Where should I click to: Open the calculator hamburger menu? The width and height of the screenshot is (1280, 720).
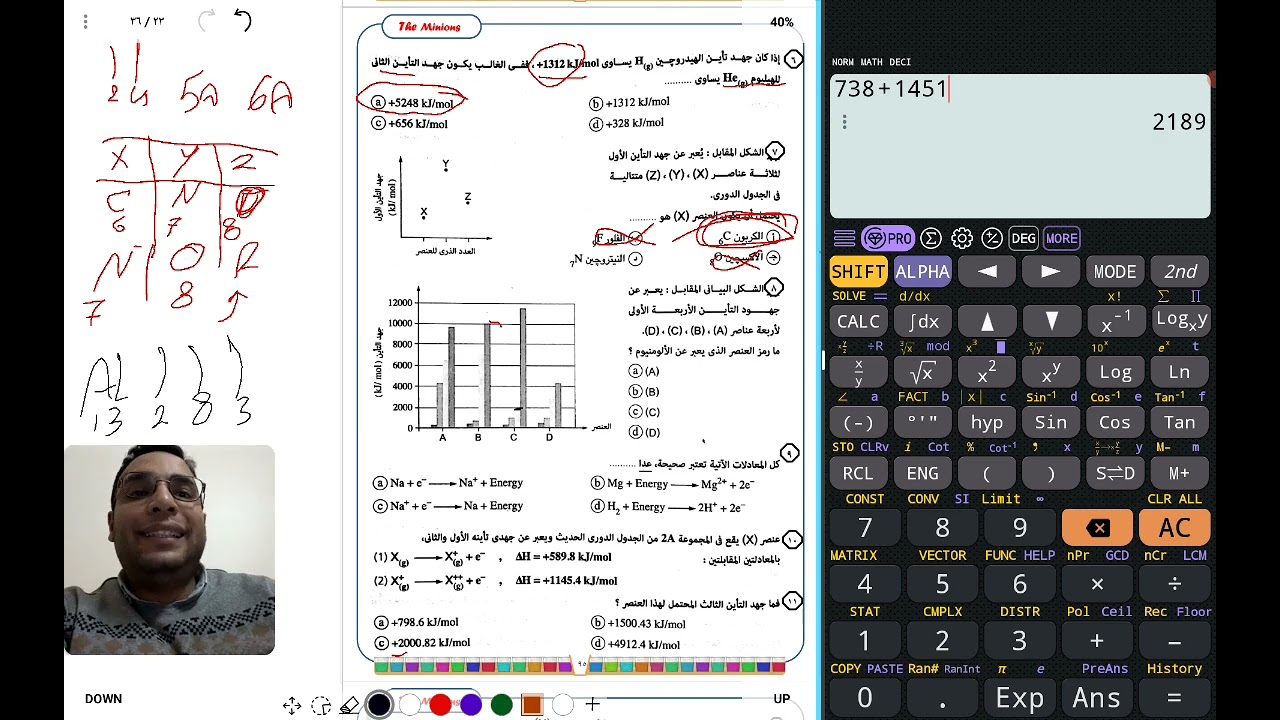click(844, 238)
